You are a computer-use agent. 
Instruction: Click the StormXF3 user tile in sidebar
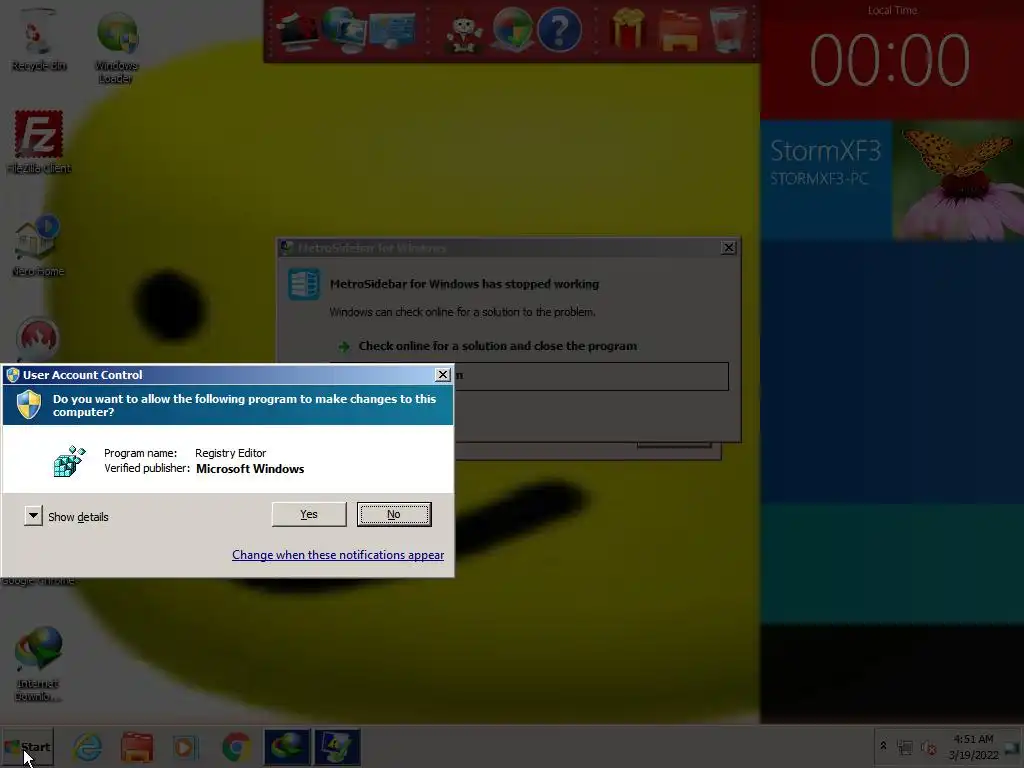826,180
